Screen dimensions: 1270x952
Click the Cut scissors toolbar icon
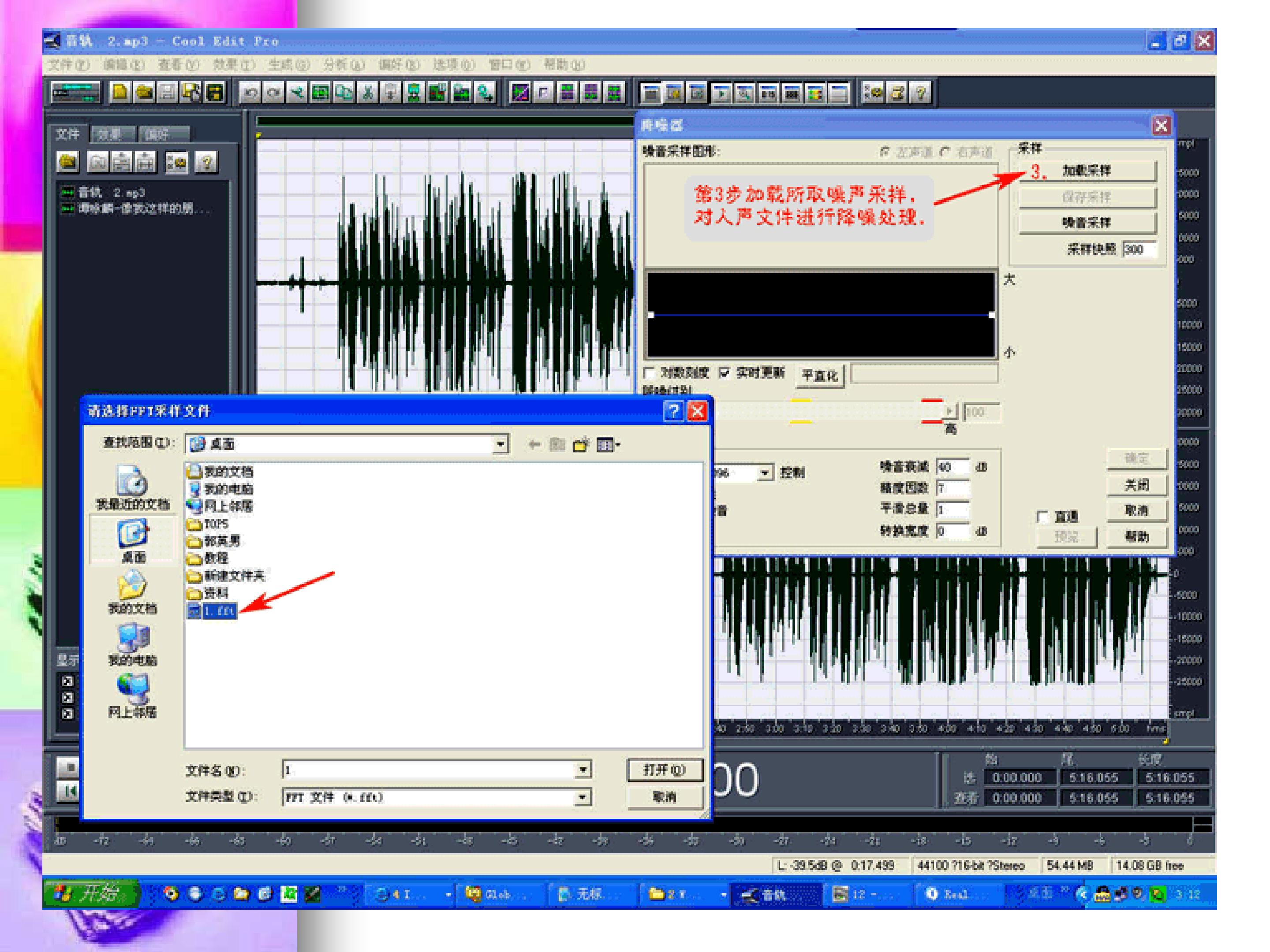368,93
